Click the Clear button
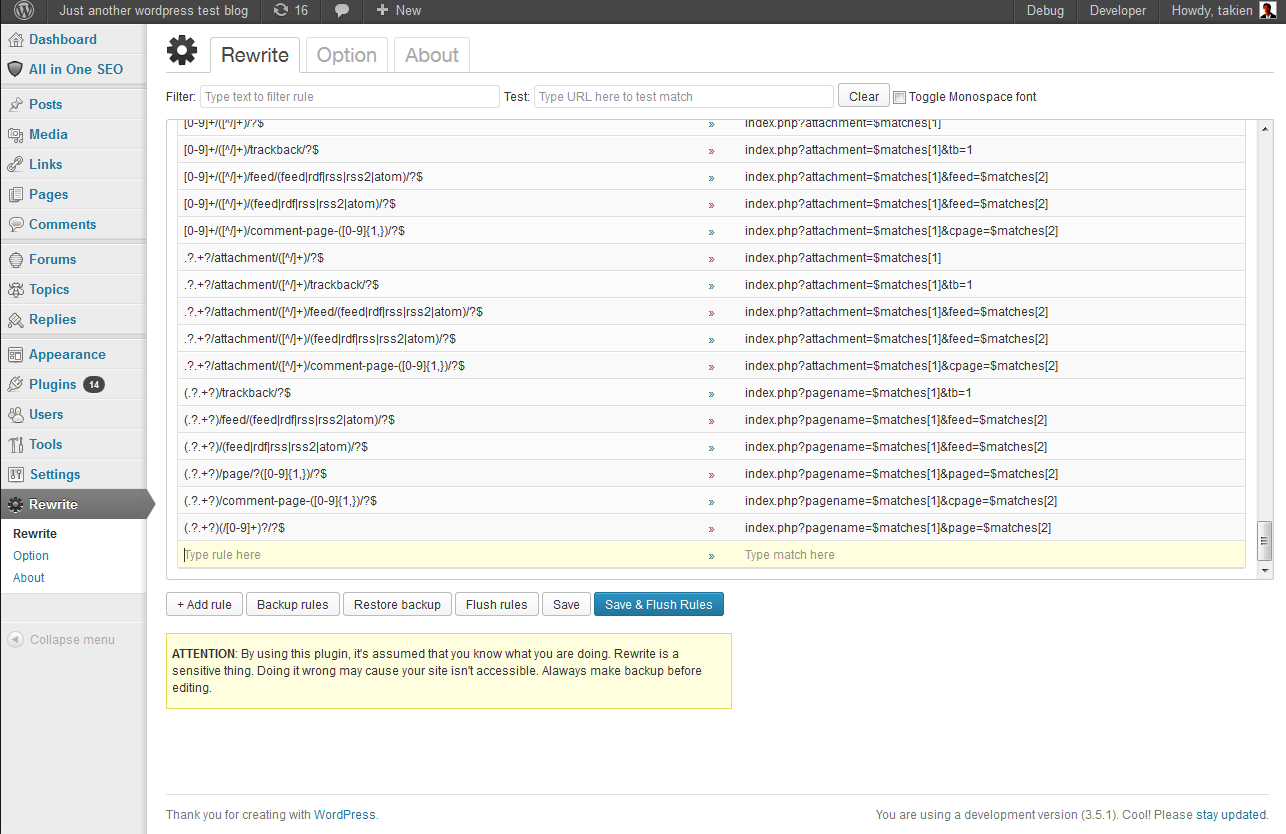The height and width of the screenshot is (834, 1286). click(864, 97)
